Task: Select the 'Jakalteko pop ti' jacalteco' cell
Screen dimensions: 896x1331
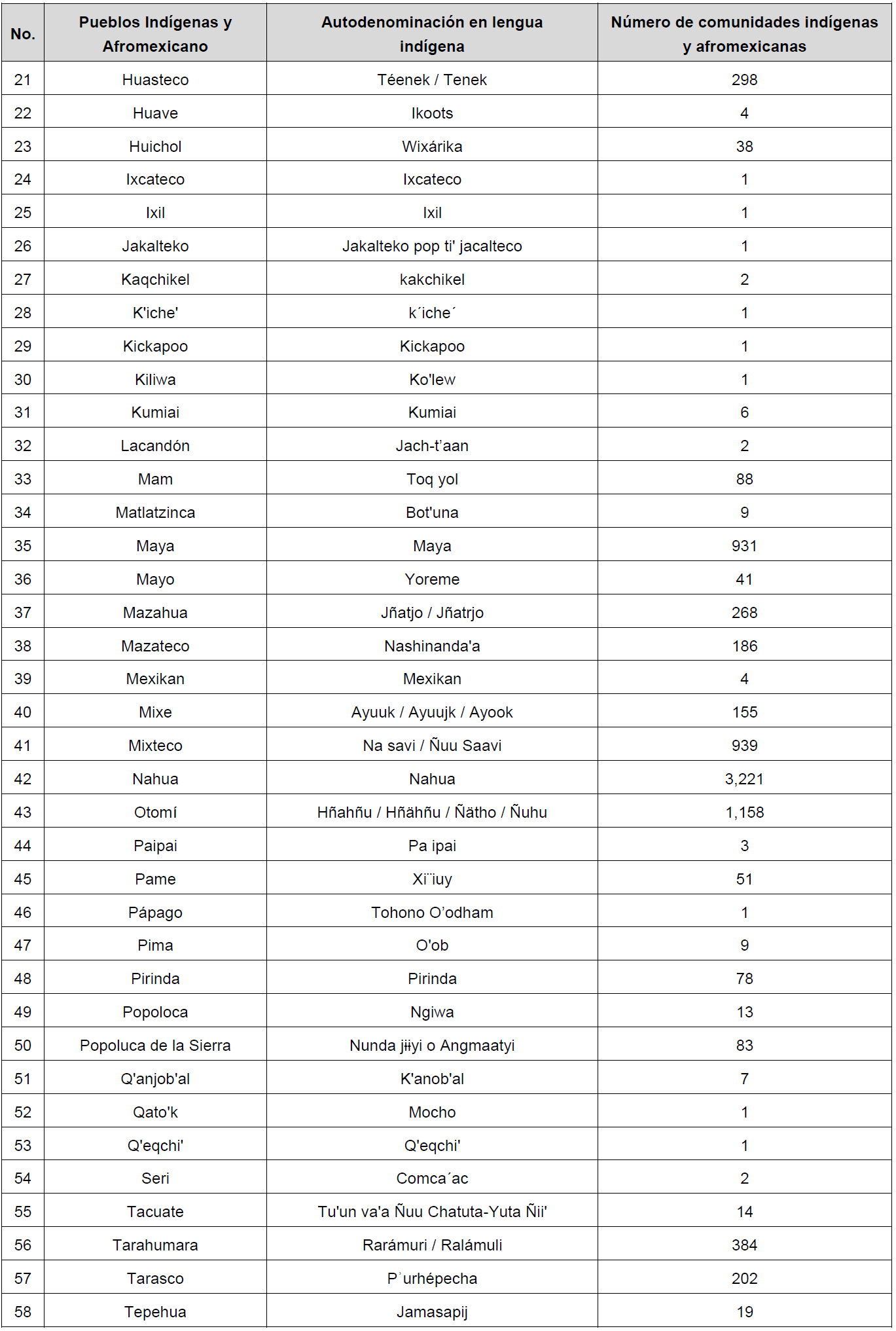Action: coord(432,246)
